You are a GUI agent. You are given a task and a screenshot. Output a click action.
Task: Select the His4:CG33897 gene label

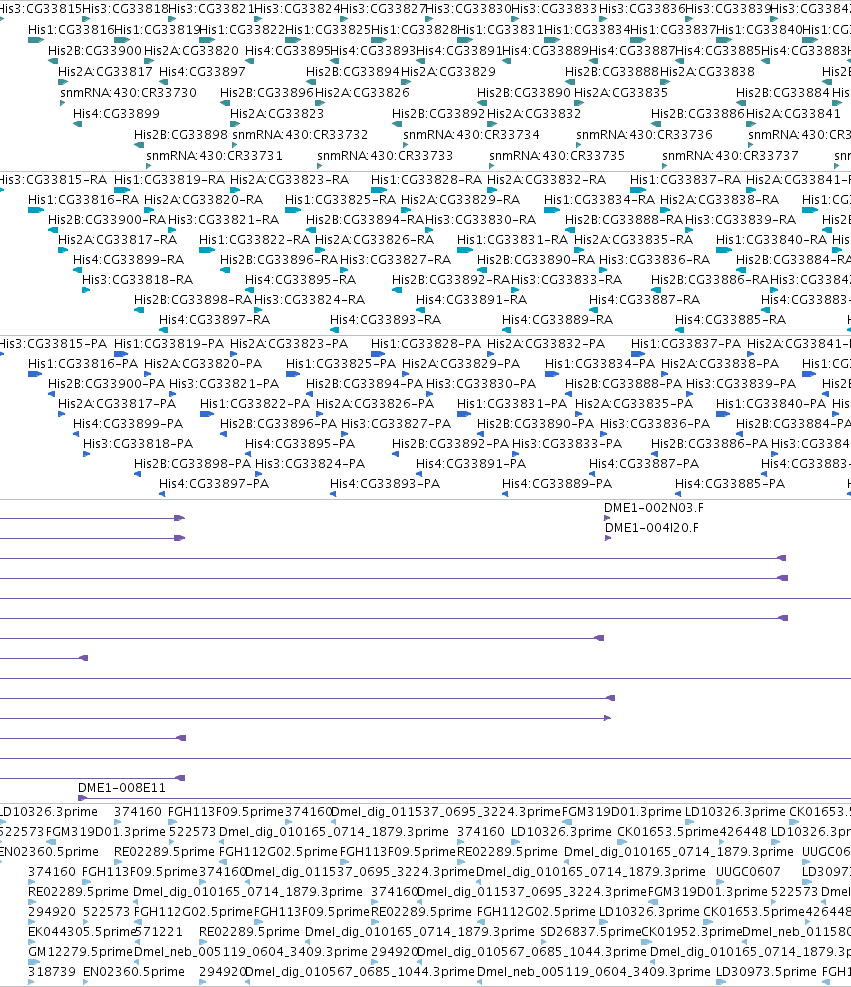202,72
